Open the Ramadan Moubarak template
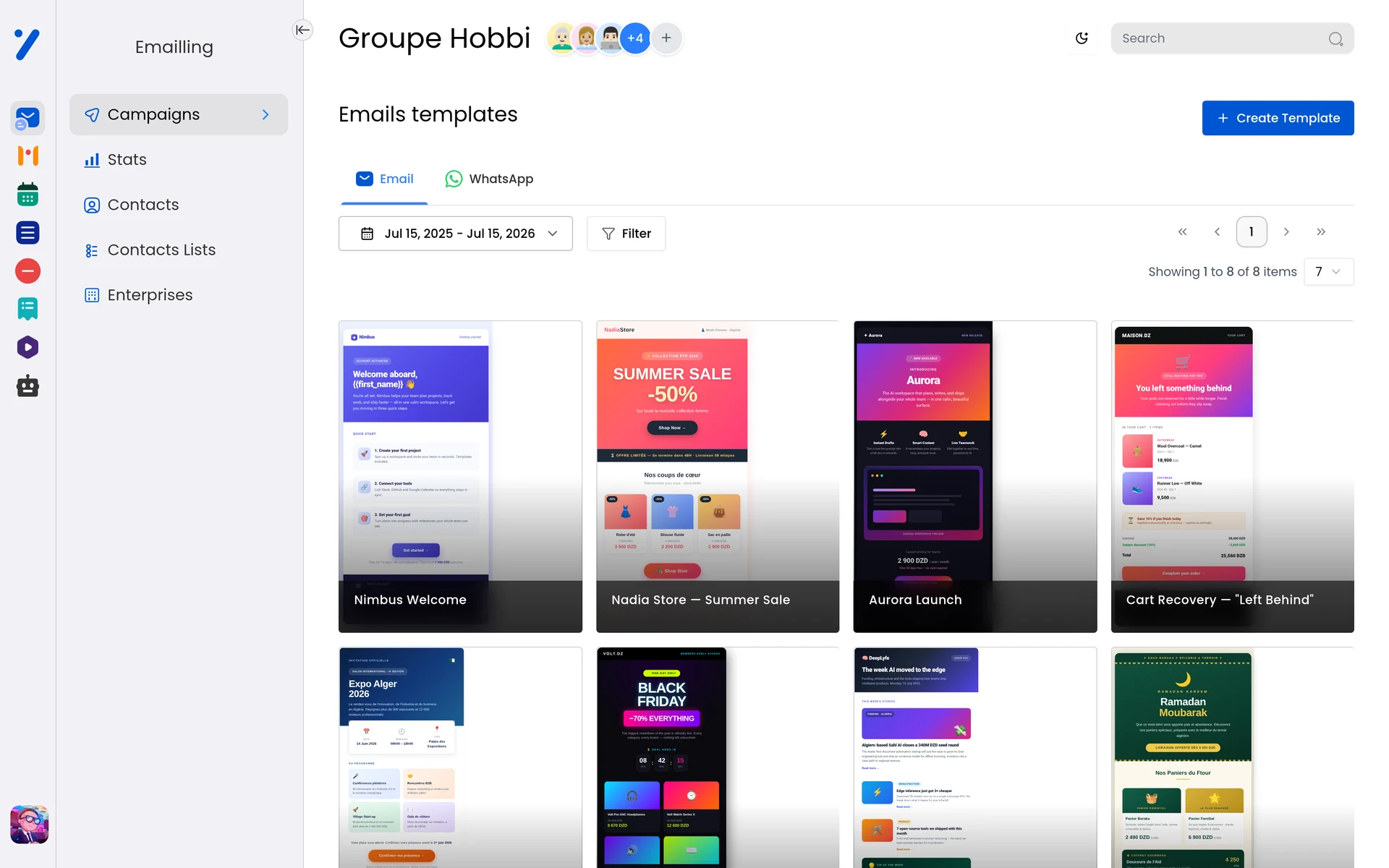1389x868 pixels. tap(1233, 757)
